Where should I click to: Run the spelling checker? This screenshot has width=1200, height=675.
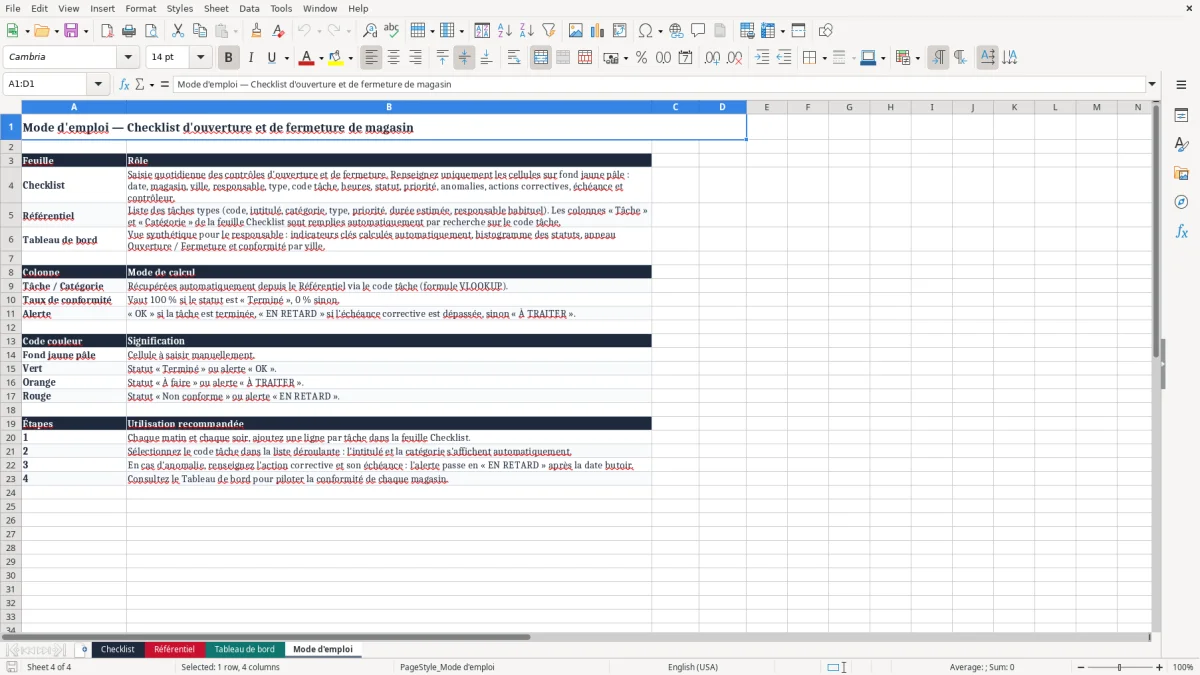[392, 31]
